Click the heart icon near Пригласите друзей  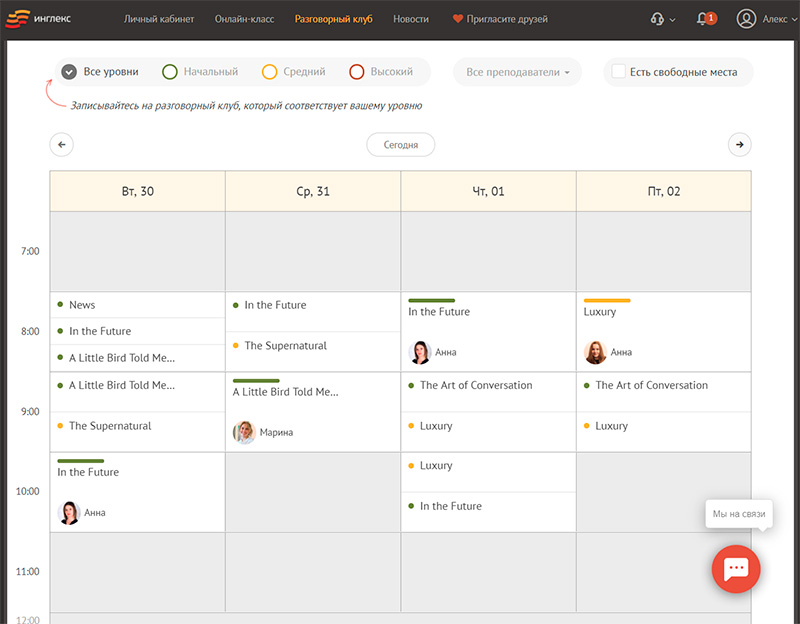pos(458,19)
